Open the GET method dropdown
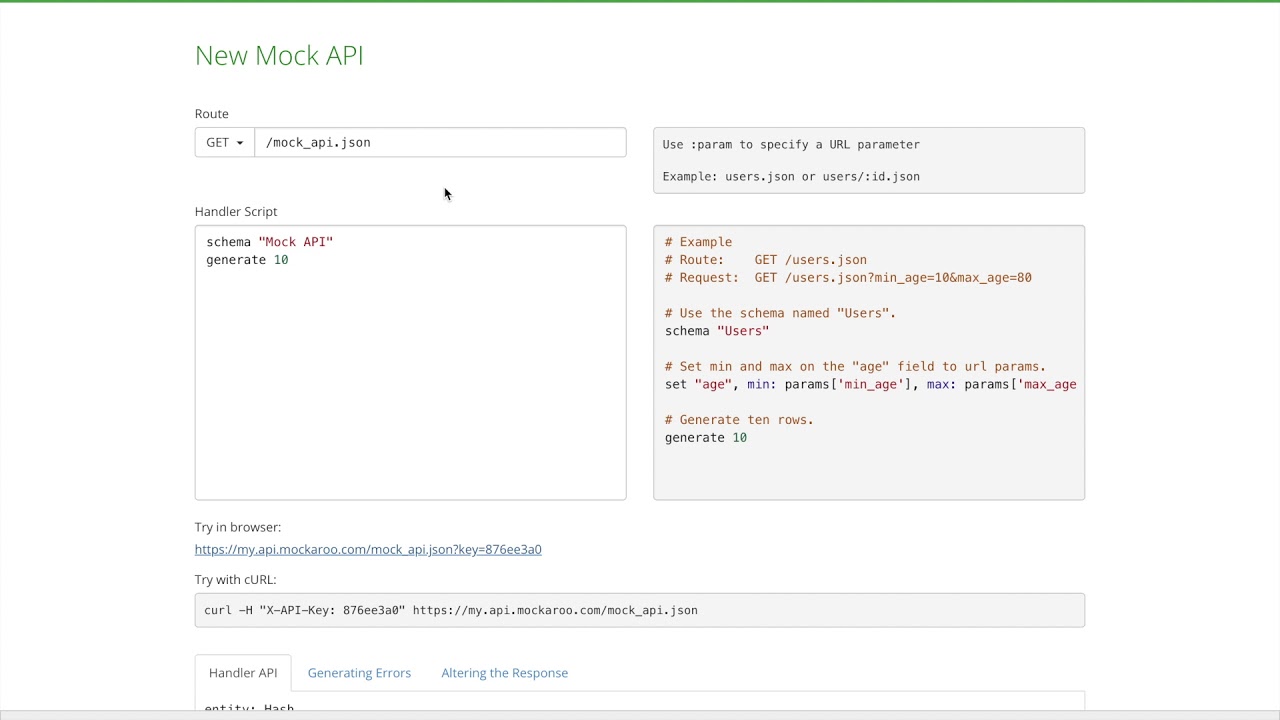The image size is (1280, 720). (x=225, y=142)
